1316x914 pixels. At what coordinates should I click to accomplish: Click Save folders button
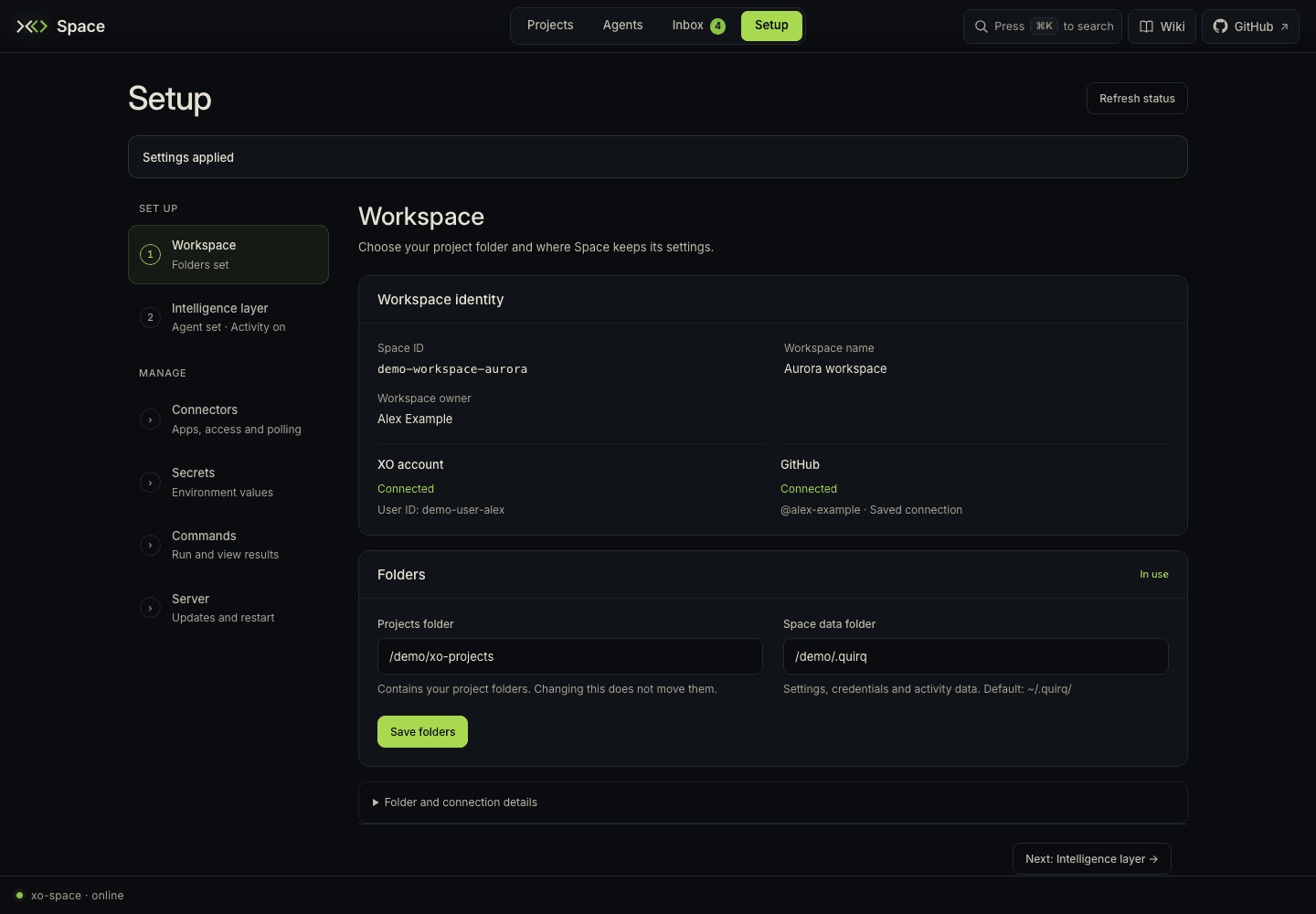tap(422, 732)
